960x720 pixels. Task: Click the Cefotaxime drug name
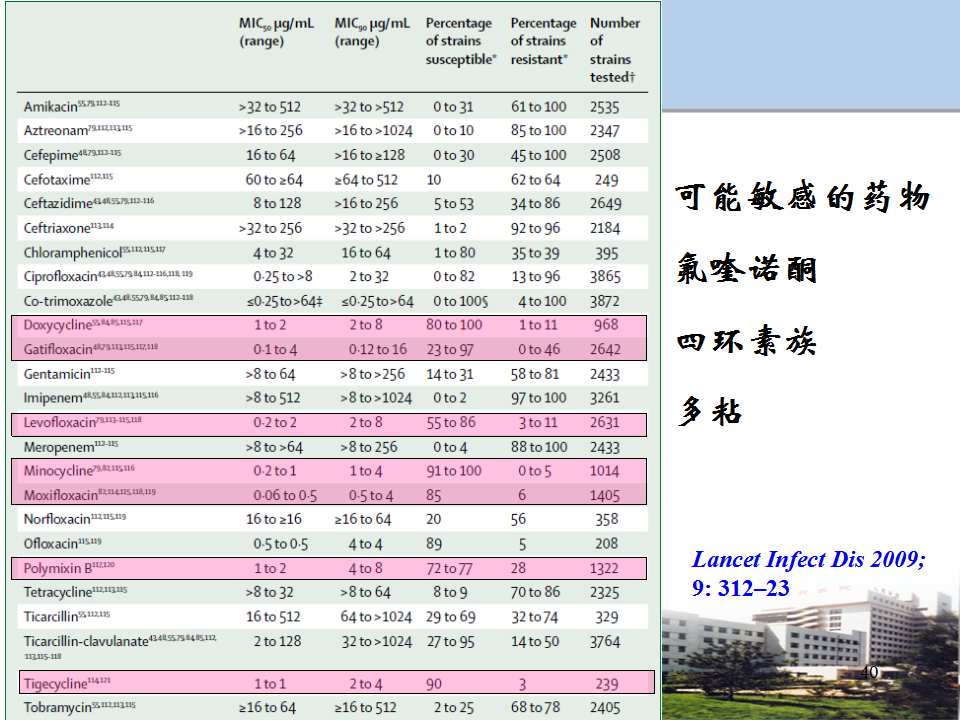click(57, 180)
